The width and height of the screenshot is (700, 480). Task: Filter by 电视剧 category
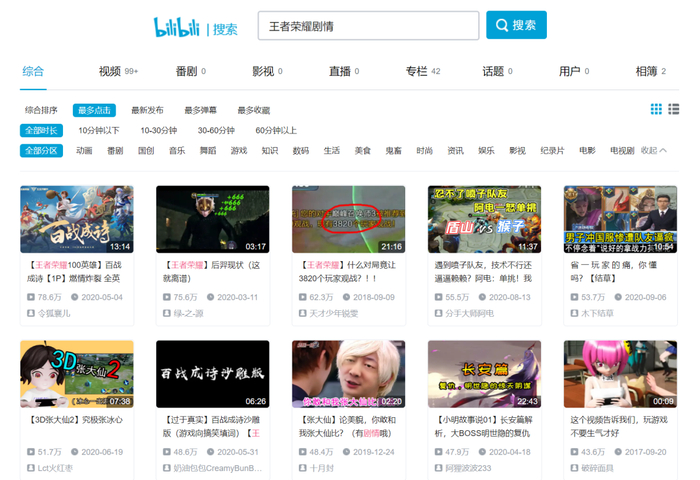pos(622,150)
